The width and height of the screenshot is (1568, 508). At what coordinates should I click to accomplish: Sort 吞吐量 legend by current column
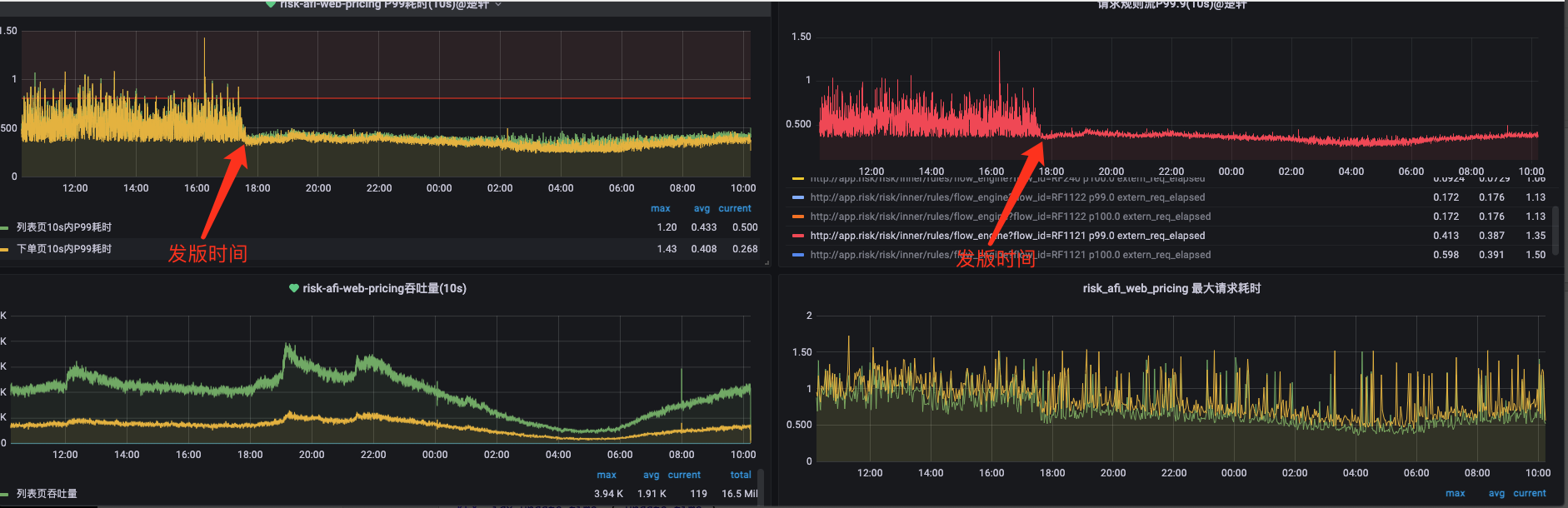[684, 475]
